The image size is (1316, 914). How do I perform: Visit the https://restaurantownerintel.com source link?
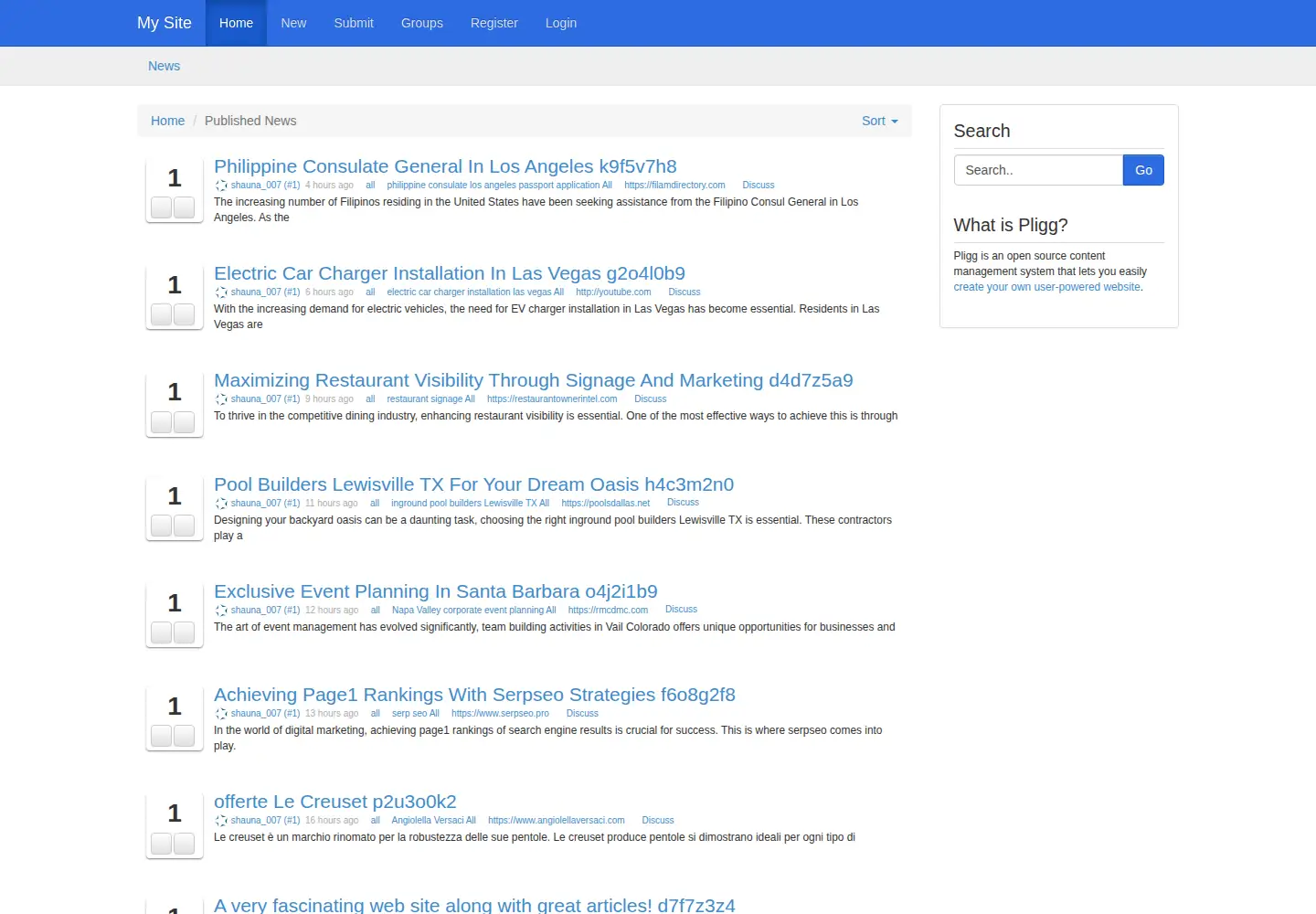(x=552, y=399)
